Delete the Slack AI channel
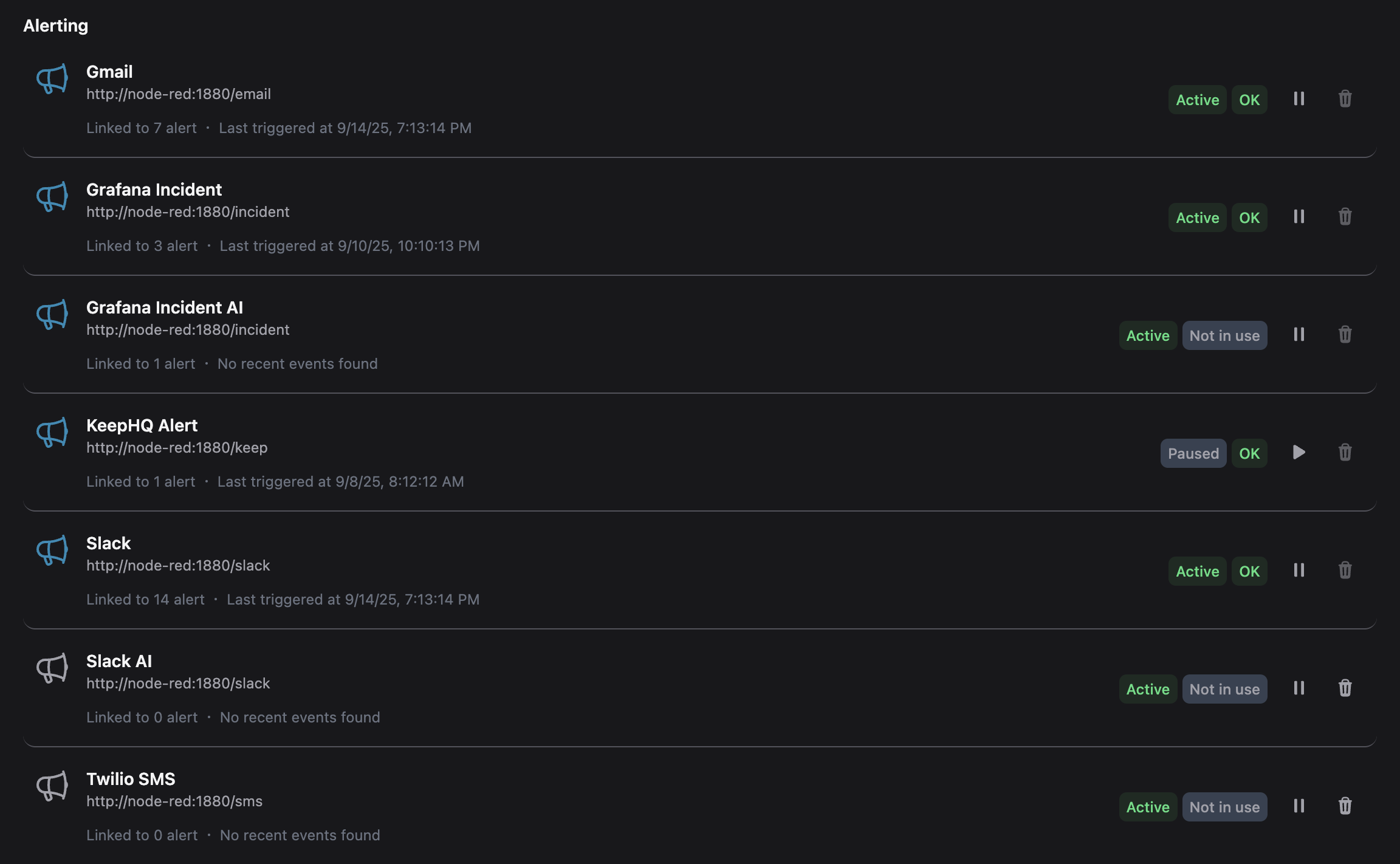The width and height of the screenshot is (1400, 864). [1345, 688]
